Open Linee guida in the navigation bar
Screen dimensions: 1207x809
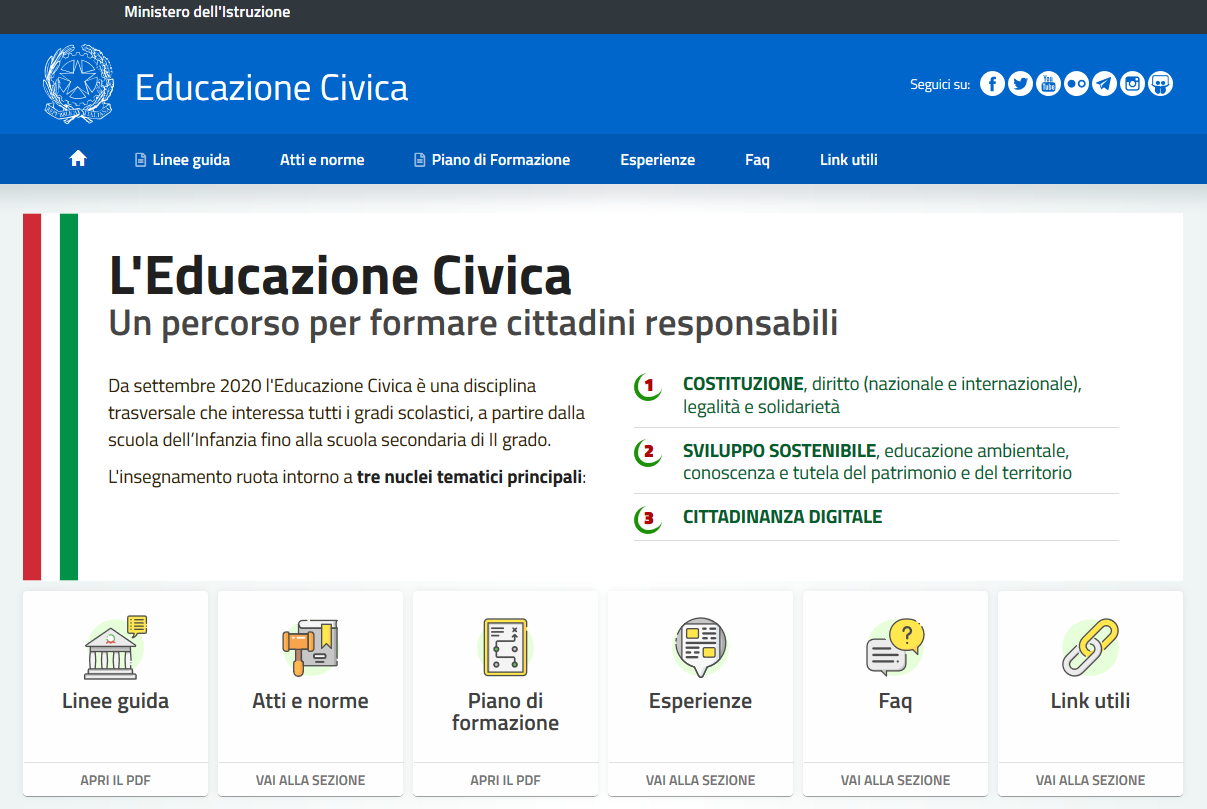(182, 160)
